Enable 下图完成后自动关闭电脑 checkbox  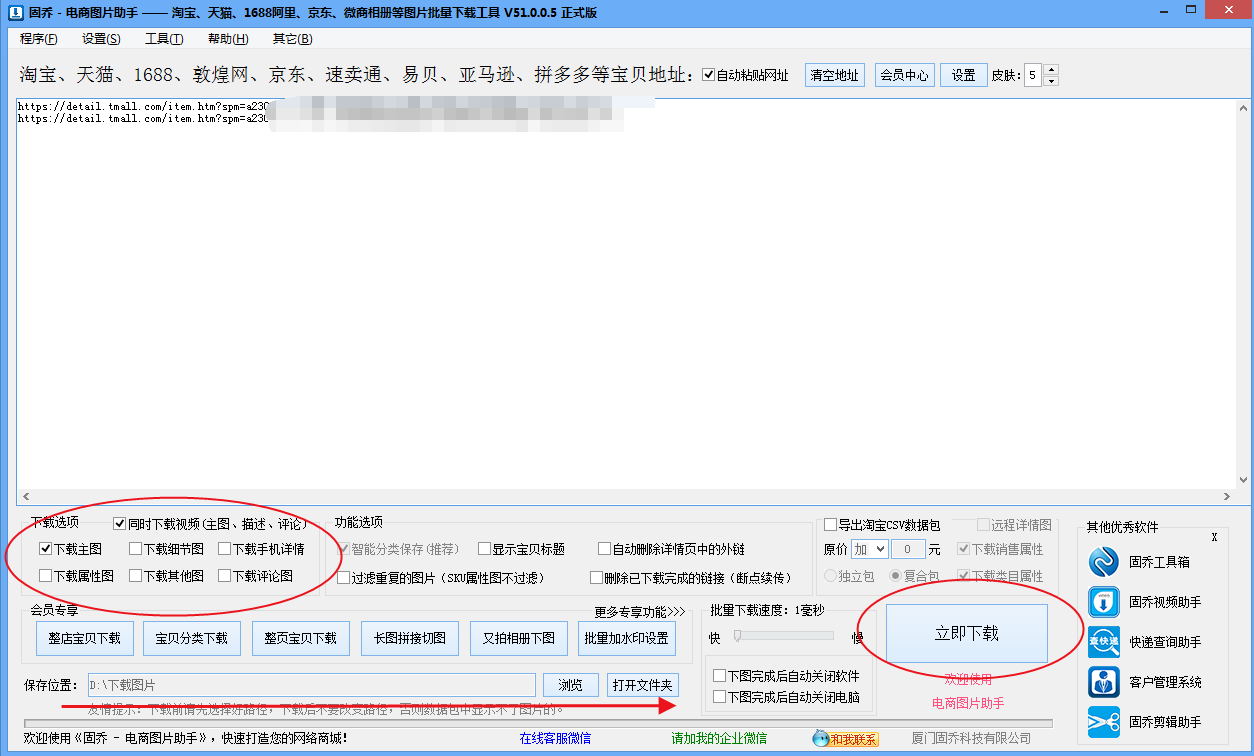coord(719,697)
